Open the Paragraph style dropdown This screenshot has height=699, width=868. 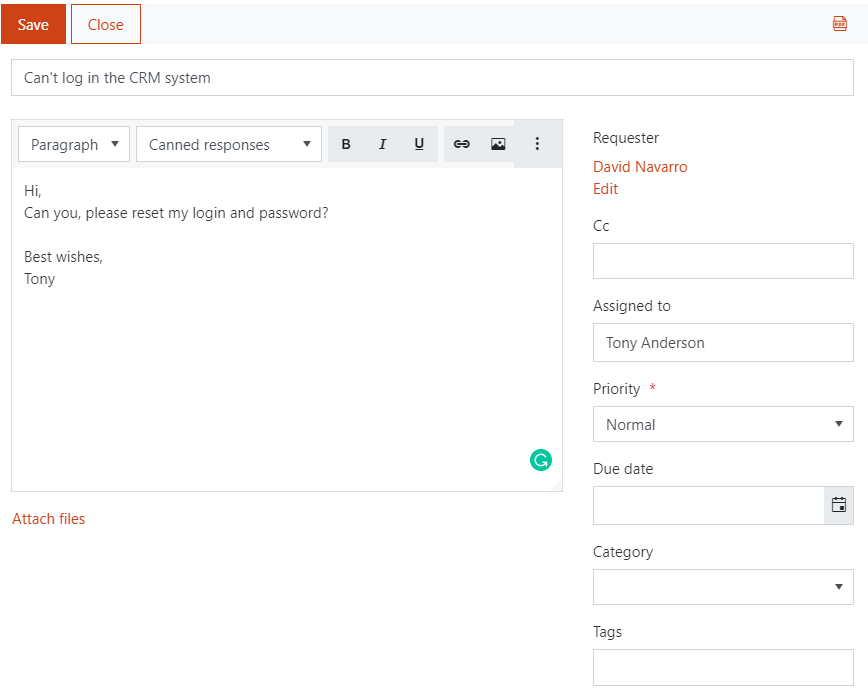click(74, 144)
